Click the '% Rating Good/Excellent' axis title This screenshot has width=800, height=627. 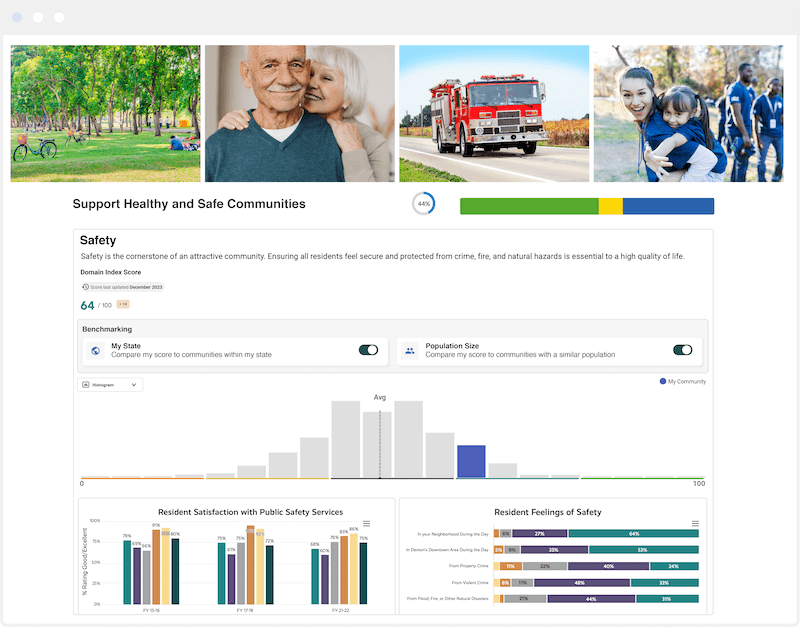[85, 562]
